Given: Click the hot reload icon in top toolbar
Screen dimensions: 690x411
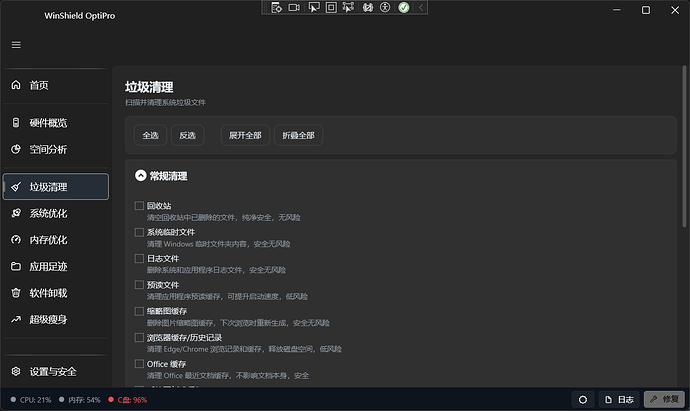Looking at the screenshot, I should tap(368, 7).
